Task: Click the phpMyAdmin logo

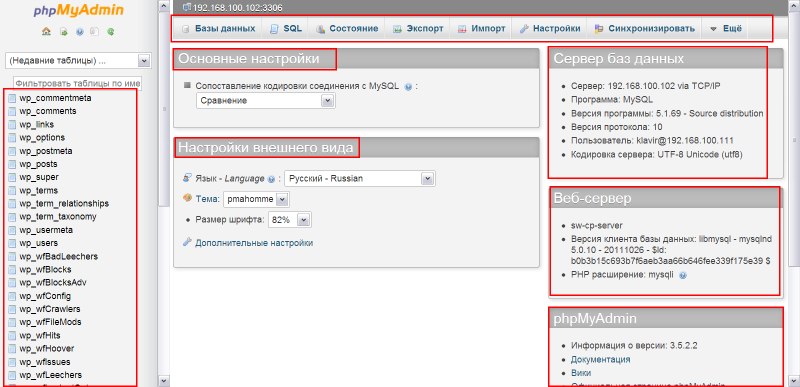Action: click(79, 11)
